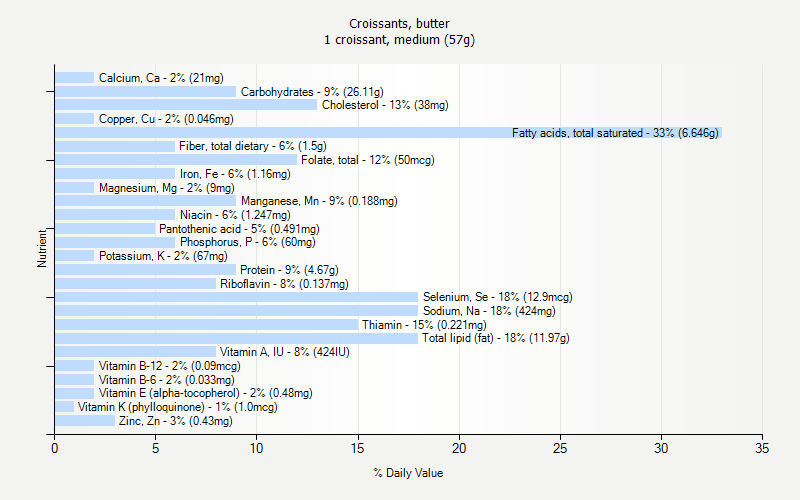The width and height of the screenshot is (800, 500).
Task: Select 'Vitamin B-12 - 2% (0.09mcg)' label
Action: [169, 366]
